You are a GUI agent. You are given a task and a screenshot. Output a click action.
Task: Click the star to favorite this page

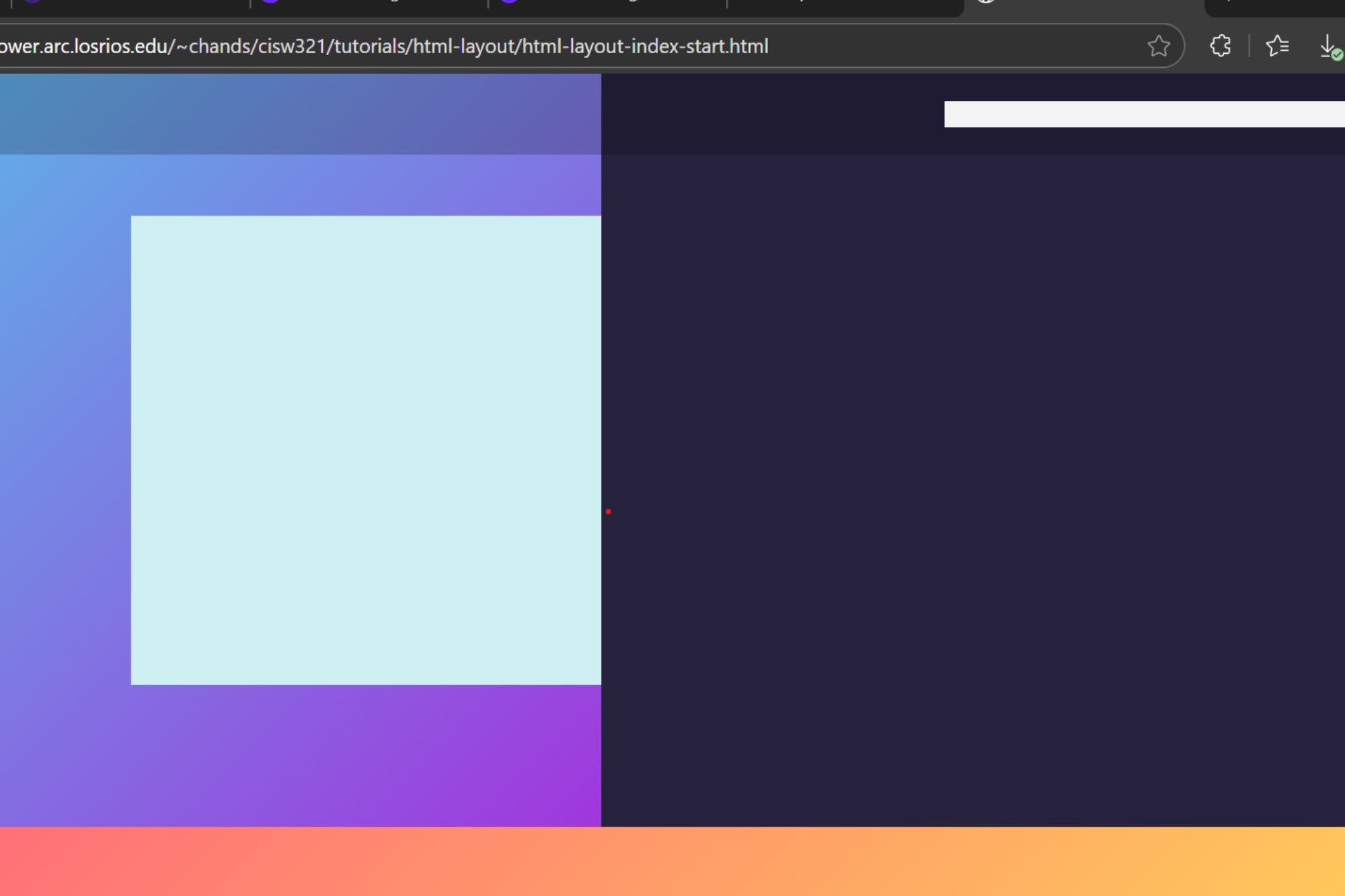pos(1158,46)
